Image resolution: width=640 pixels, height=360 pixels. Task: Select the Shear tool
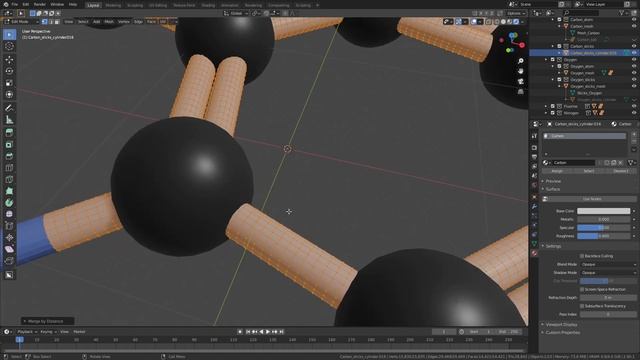(9, 249)
